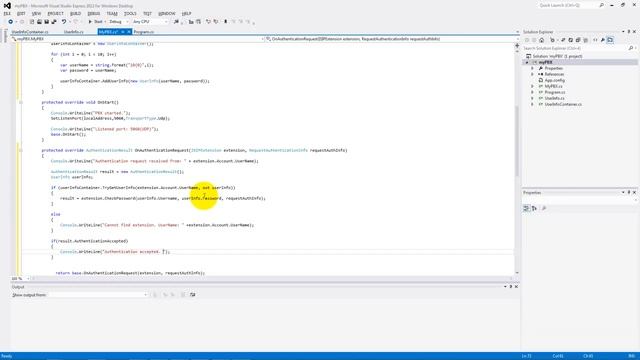This screenshot has height=360, width=640.
Task: Open the BUILD menu
Action: (76, 13)
